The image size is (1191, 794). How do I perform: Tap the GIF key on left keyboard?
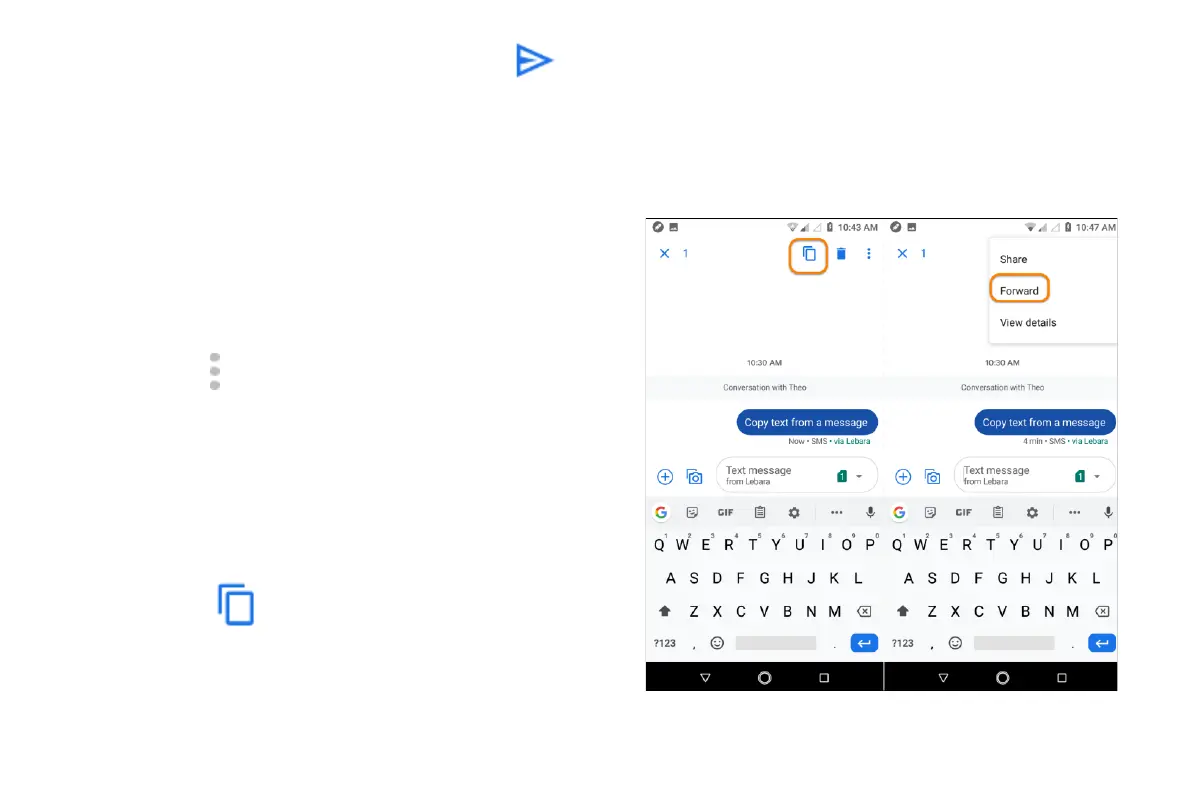725,513
